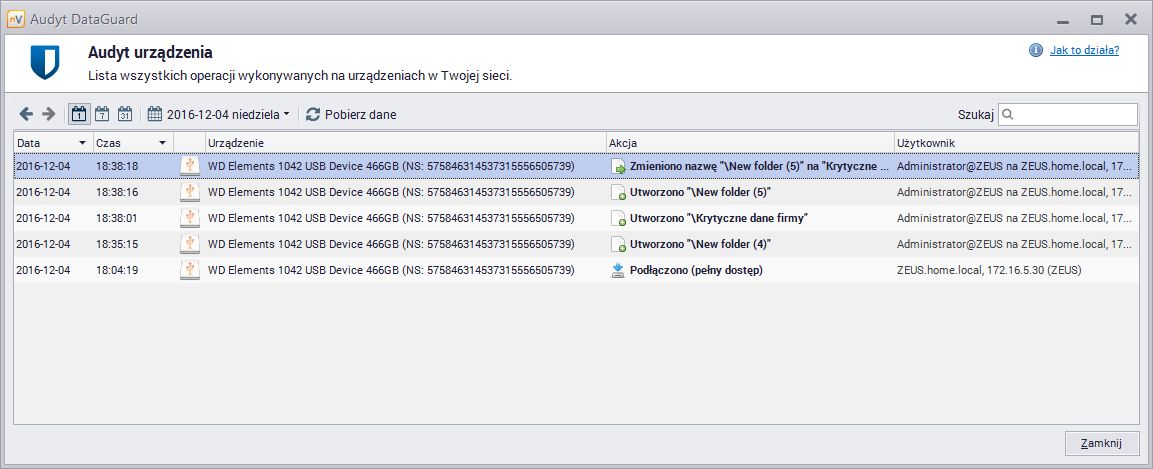
Task: Open the 2016-12-04 niedziela date dropdown
Action: click(218, 115)
